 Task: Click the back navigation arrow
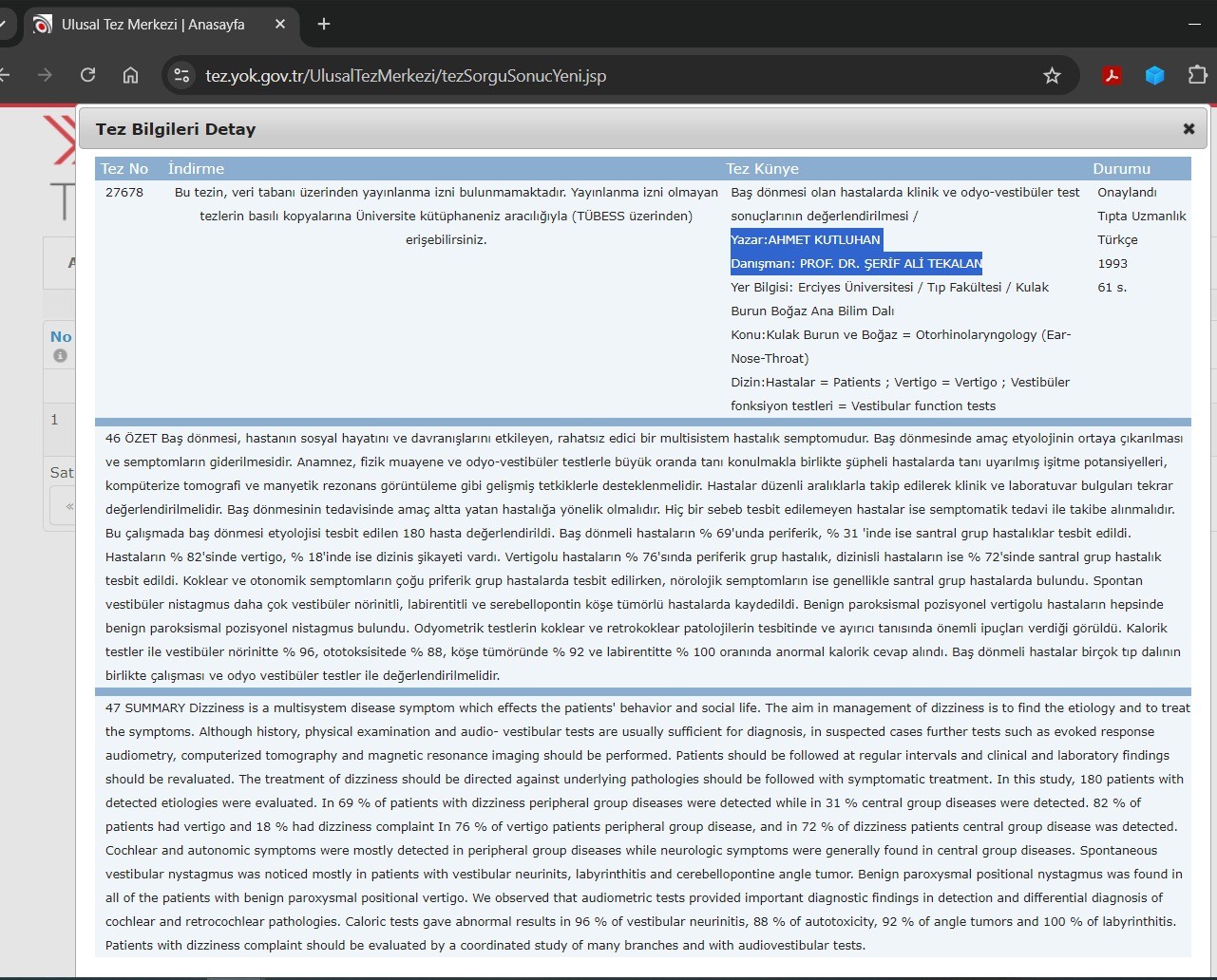5,75
